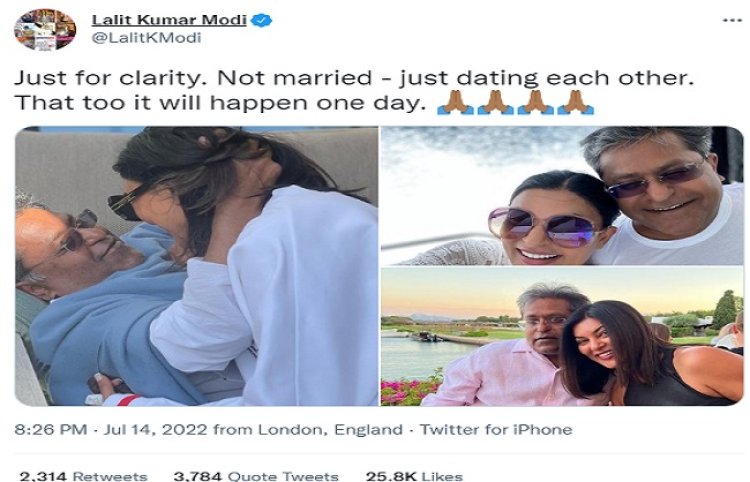Click the Jul 14, 2022 date text

(155, 429)
